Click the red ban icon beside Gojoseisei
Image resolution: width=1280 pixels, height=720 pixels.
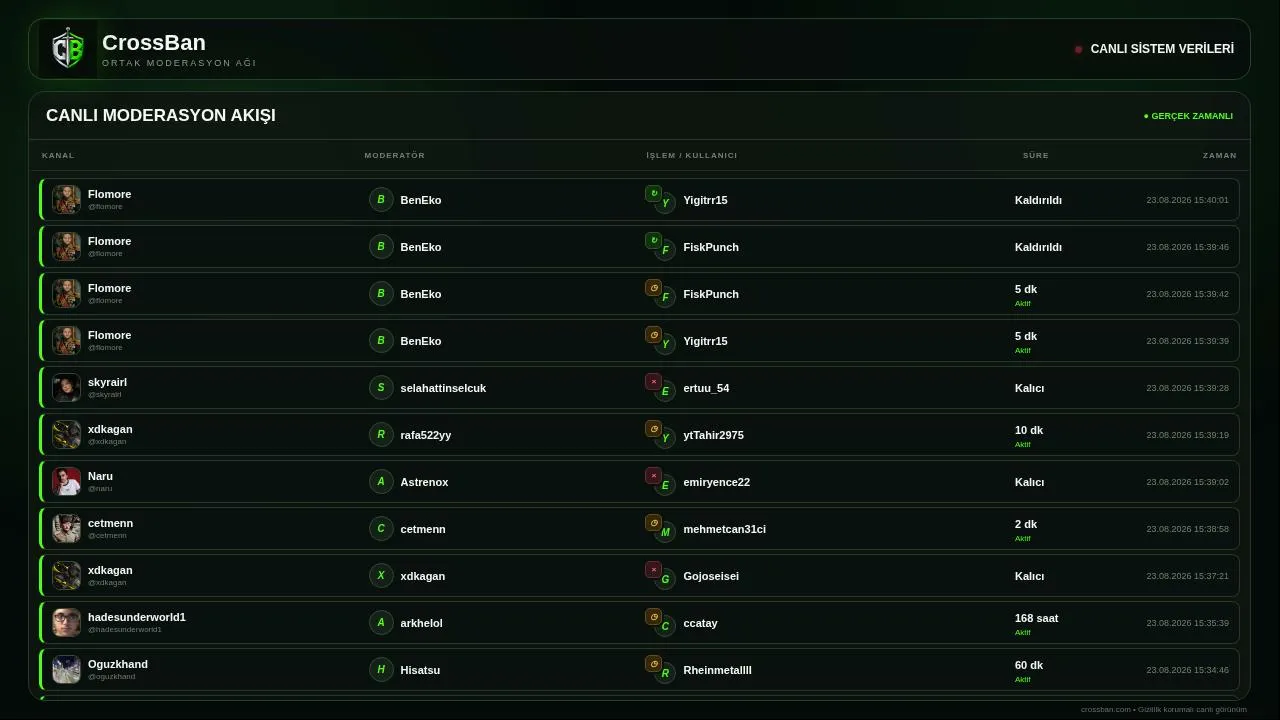653,569
